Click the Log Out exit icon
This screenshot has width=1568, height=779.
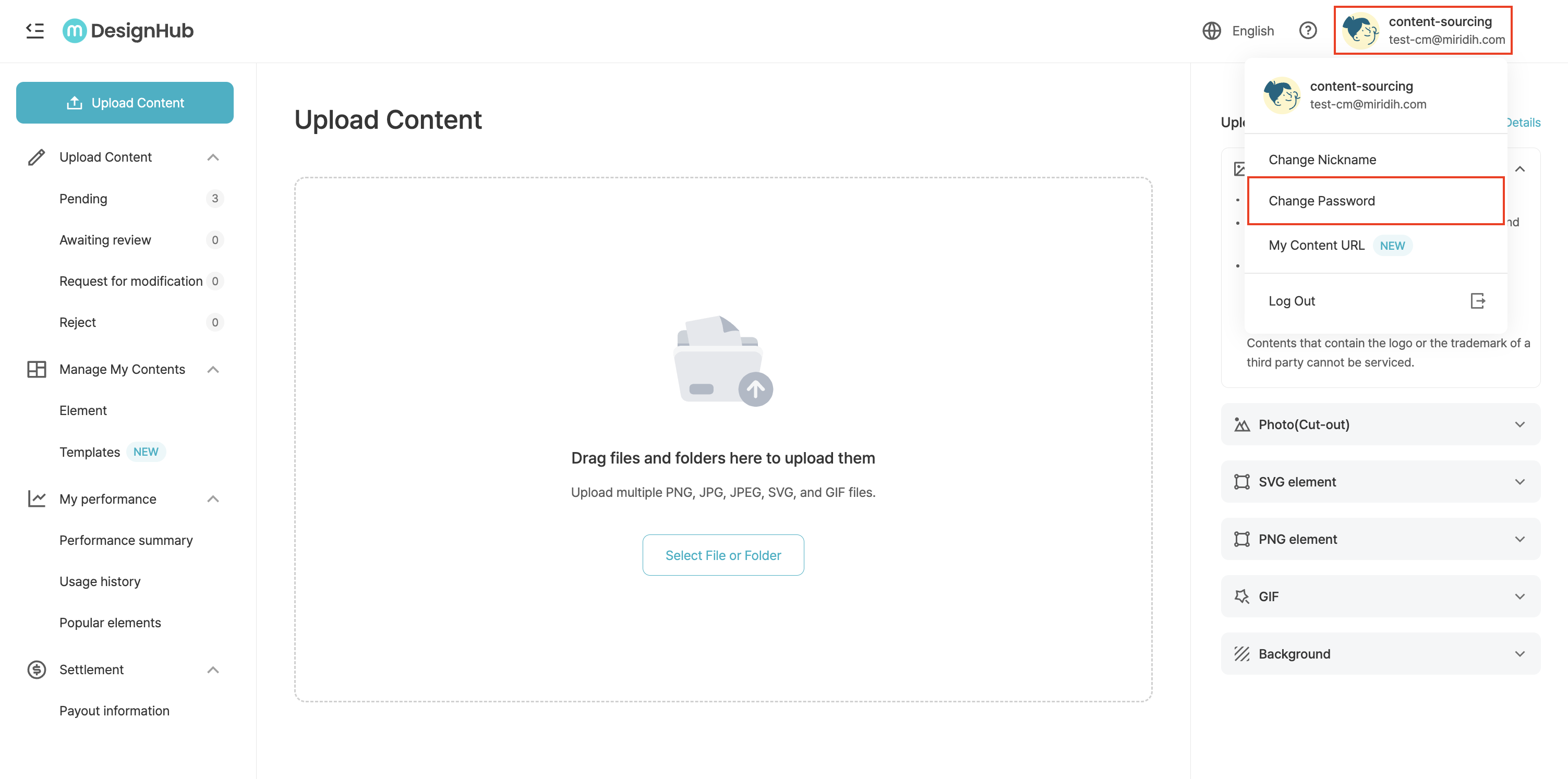coord(1477,301)
